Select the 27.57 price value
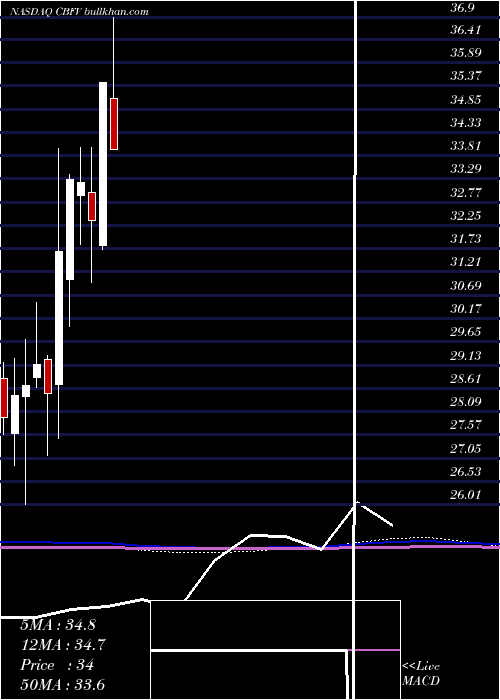This screenshot has height=700, width=500. coord(466,425)
